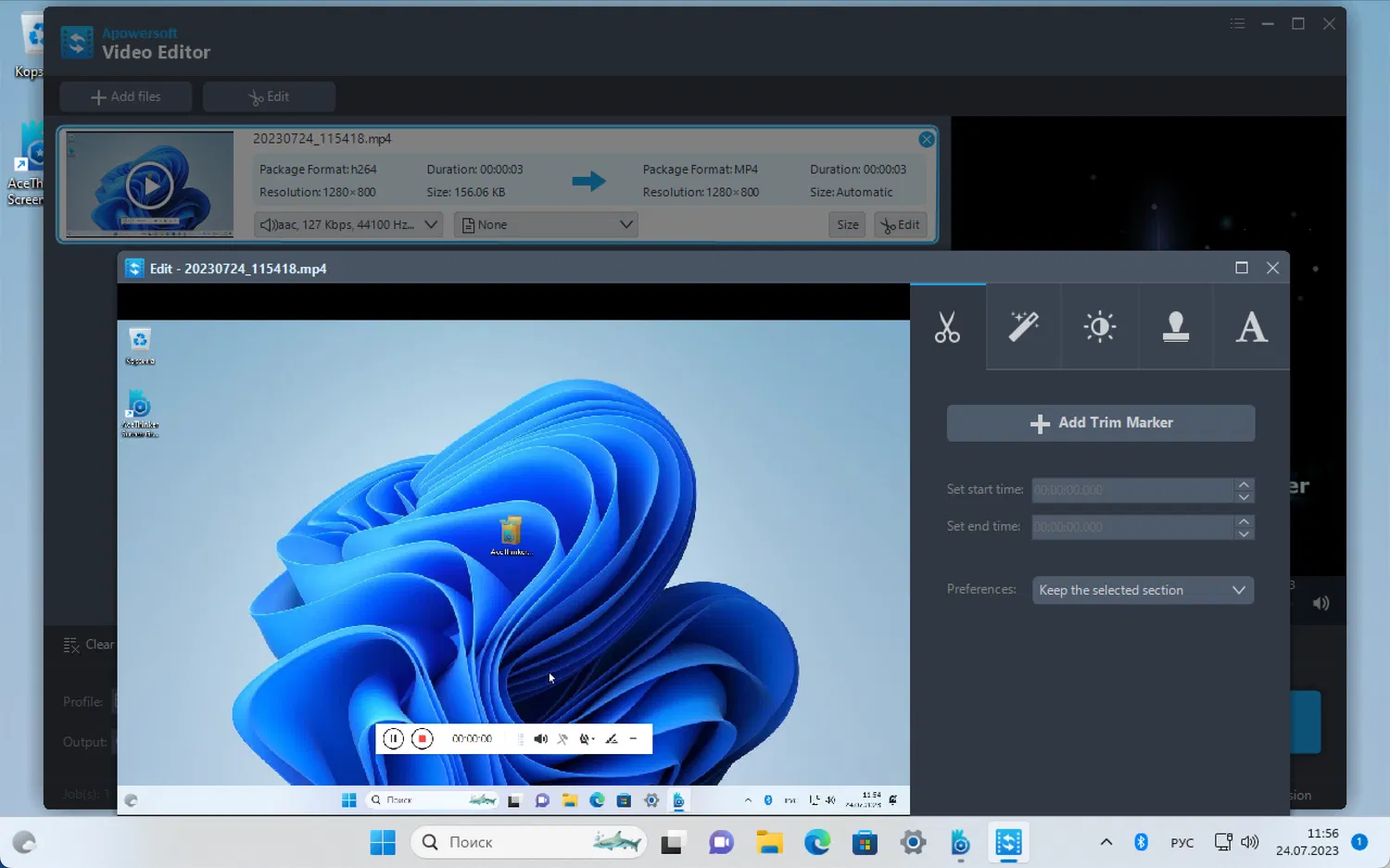Open the aac audio track dropdown
Viewport: 1390px width, 868px height.
tap(348, 225)
